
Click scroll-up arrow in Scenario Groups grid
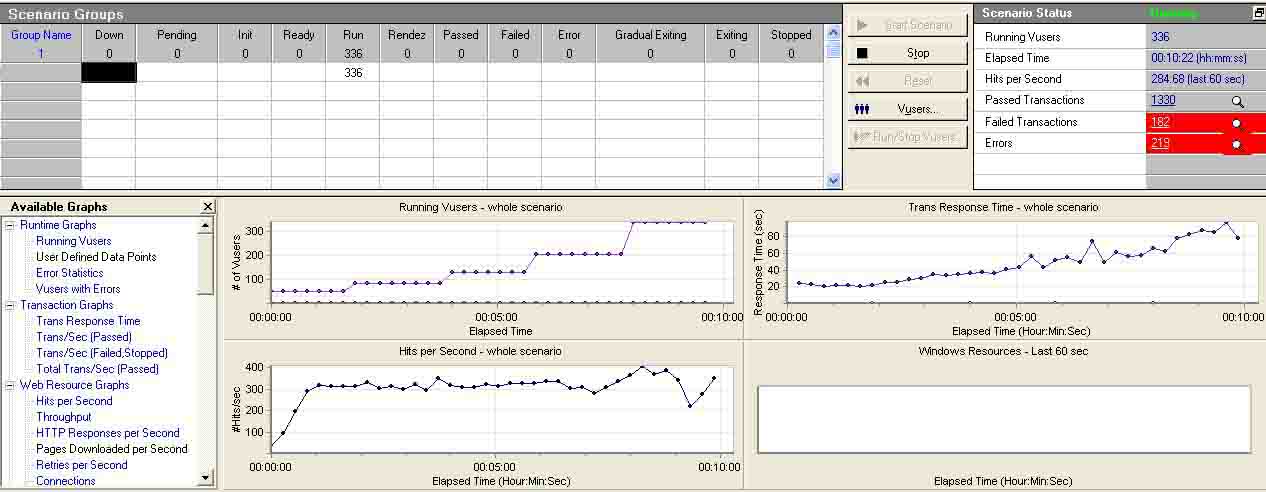point(834,34)
